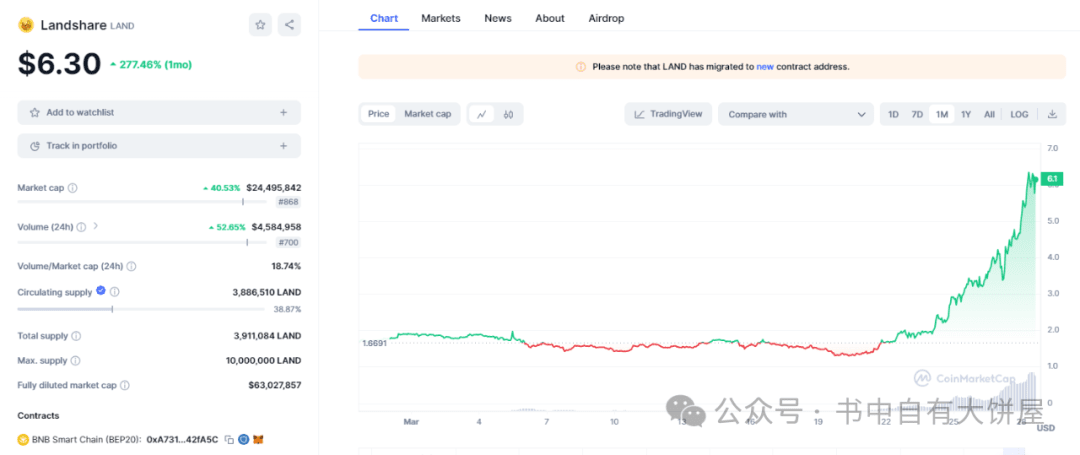Add LAND to MetaMask via fox icon
The width and height of the screenshot is (1080, 455).
pyautogui.click(x=258, y=439)
